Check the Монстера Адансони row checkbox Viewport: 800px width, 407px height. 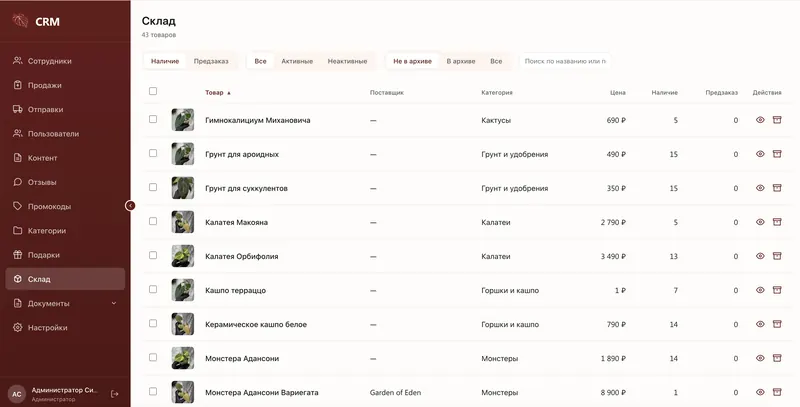(x=153, y=358)
